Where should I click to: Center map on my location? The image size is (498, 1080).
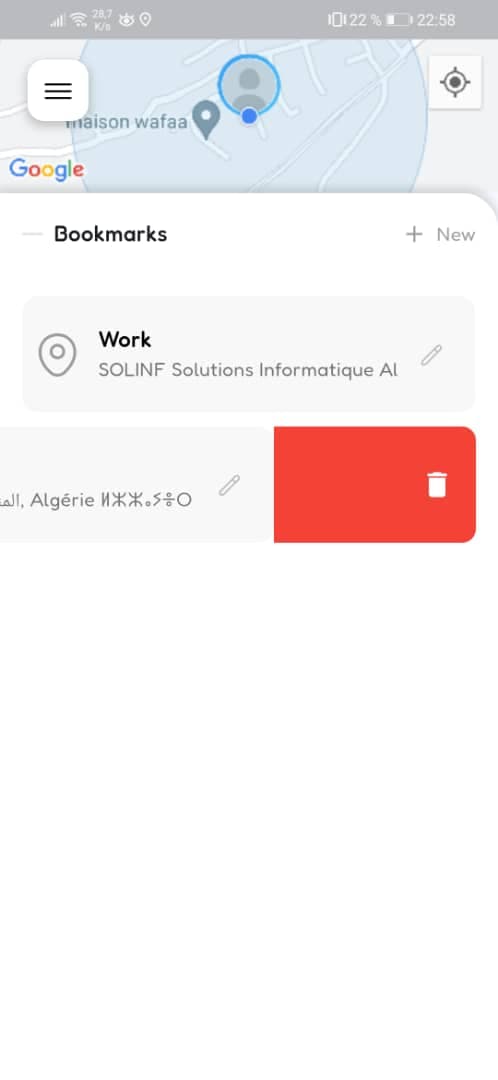[455, 83]
